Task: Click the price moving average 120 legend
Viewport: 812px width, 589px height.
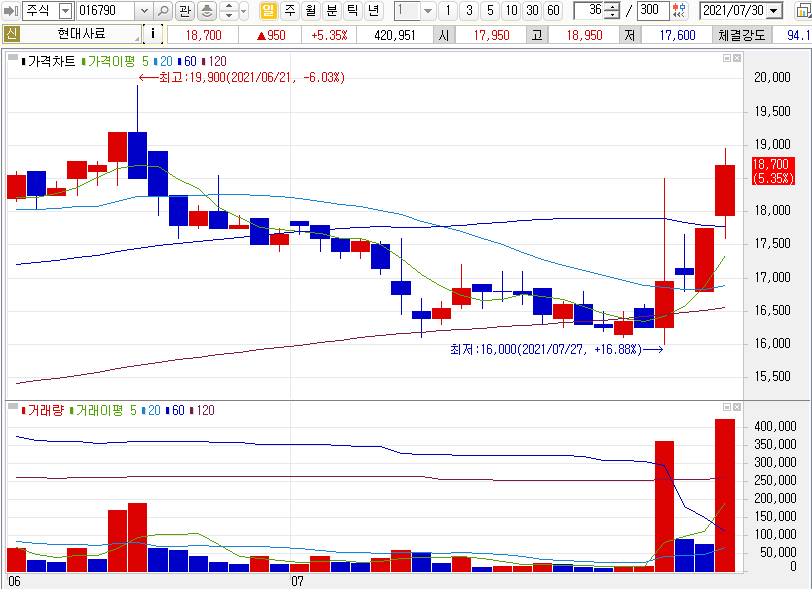Action: 214,62
